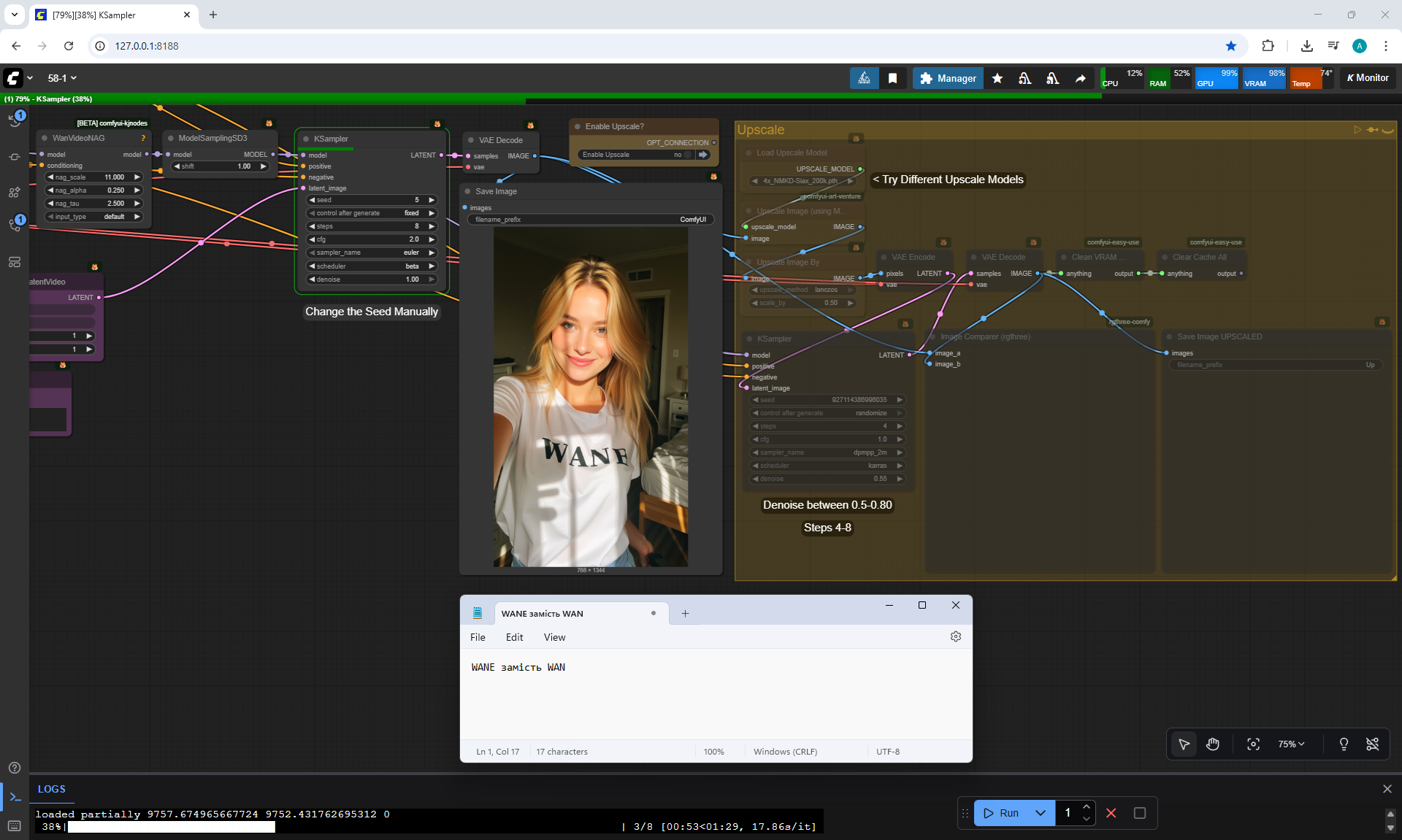Click the fit view icon

tap(1253, 744)
